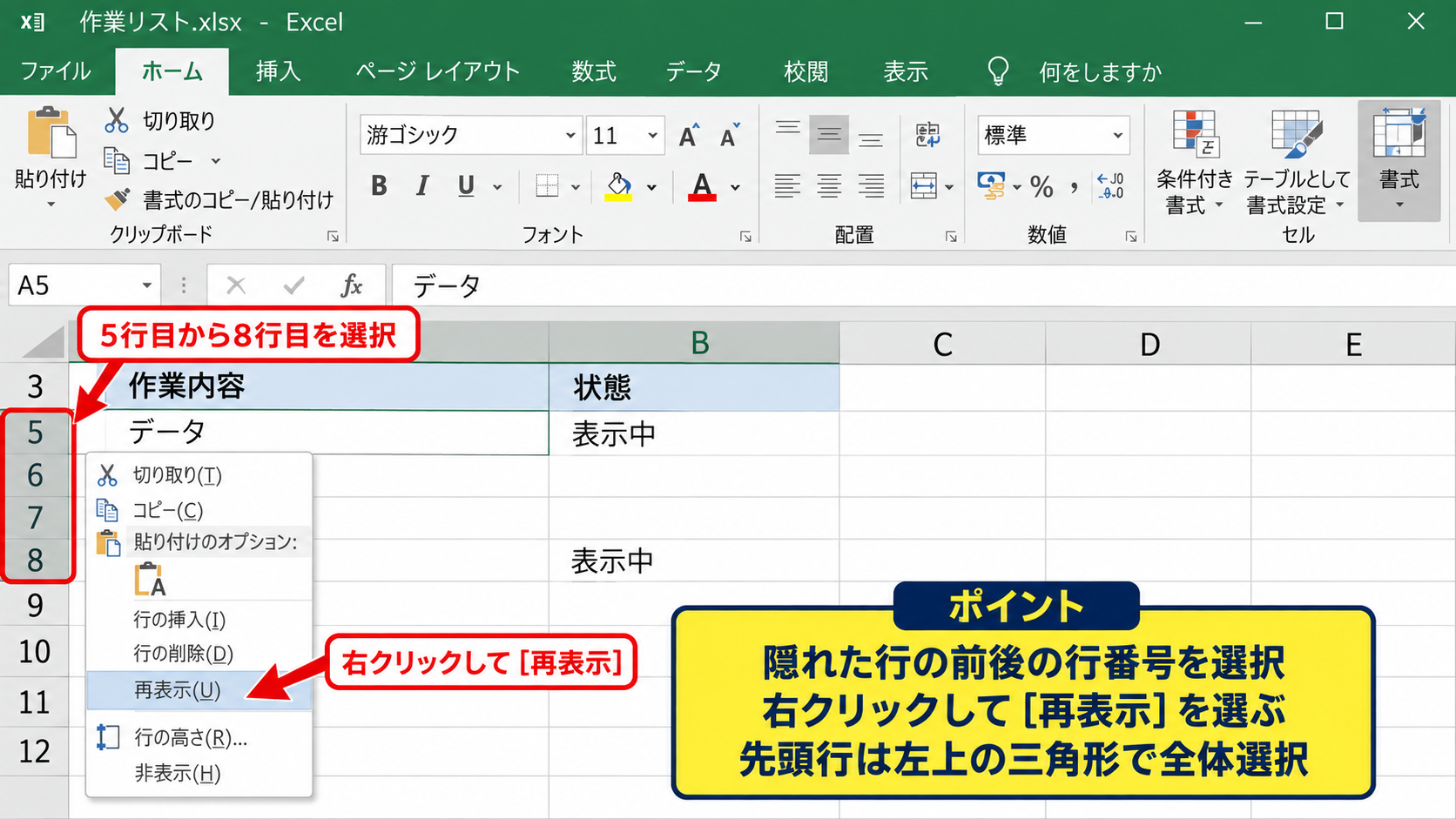Expand Clipboard group dialog launcher
Screen dimensions: 1456x819
tap(333, 236)
